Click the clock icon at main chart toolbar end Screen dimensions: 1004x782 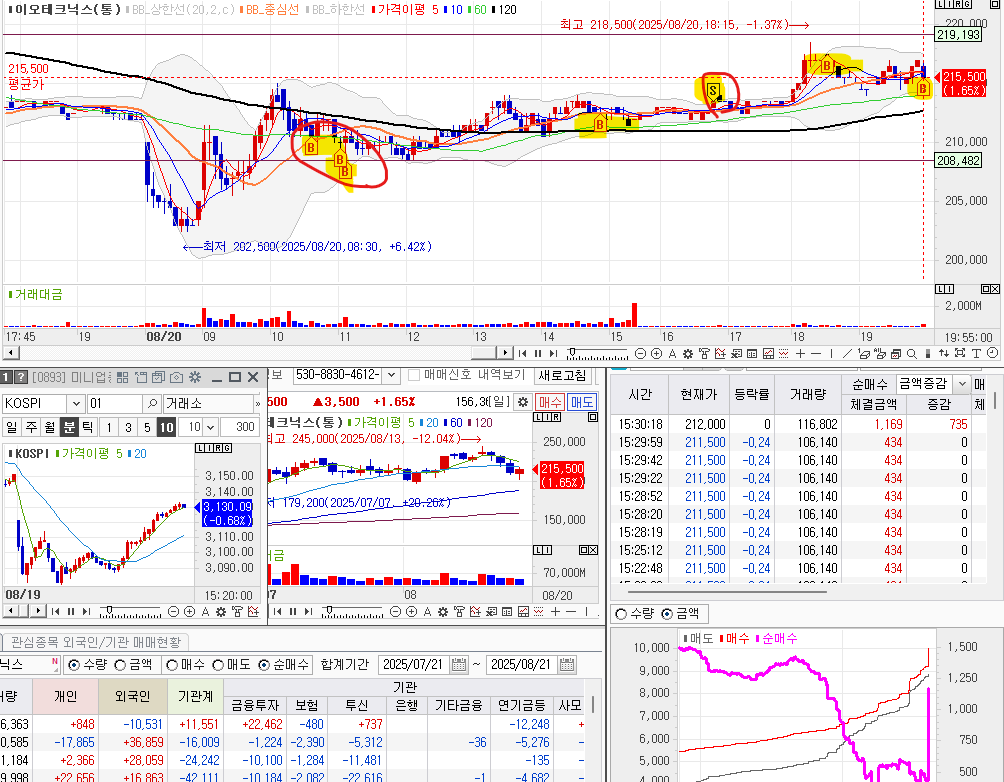click(x=992, y=353)
